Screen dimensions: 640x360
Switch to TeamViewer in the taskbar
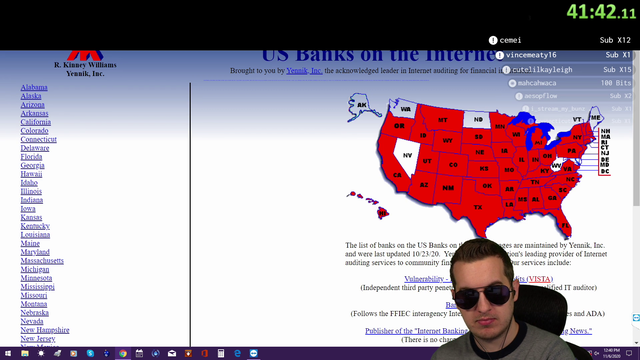click(x=253, y=353)
